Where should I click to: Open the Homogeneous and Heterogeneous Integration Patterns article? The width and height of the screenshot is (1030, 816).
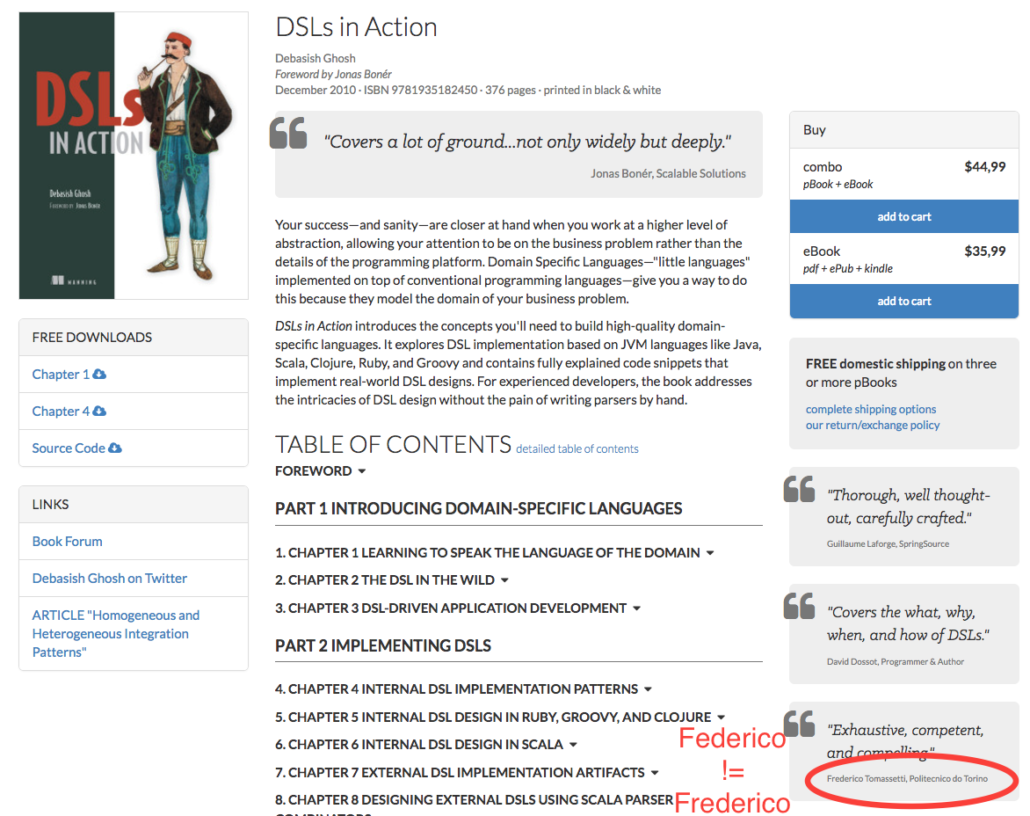116,633
